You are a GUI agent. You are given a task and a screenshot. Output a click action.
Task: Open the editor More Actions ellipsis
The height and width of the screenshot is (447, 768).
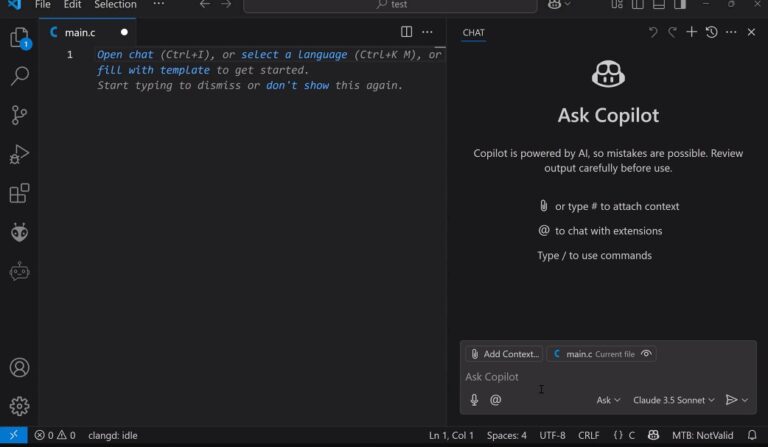pyautogui.click(x=427, y=32)
